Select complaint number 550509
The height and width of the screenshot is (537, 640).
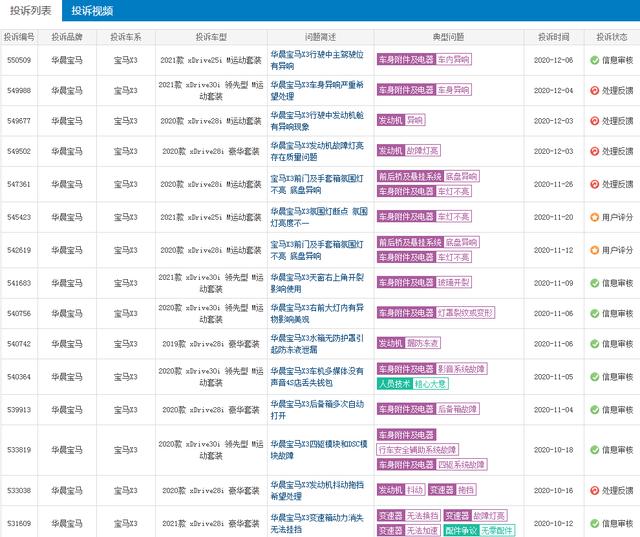click(x=19, y=60)
